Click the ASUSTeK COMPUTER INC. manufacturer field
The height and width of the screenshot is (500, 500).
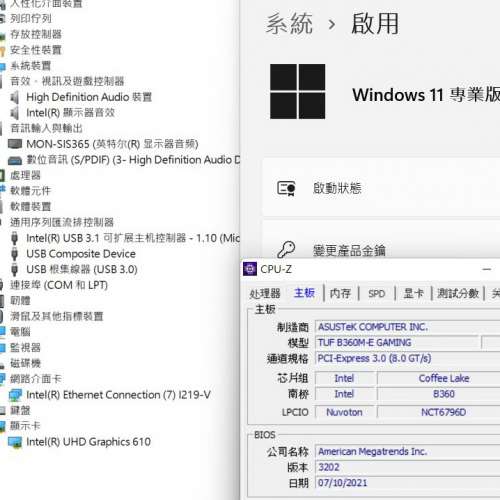[407, 327]
